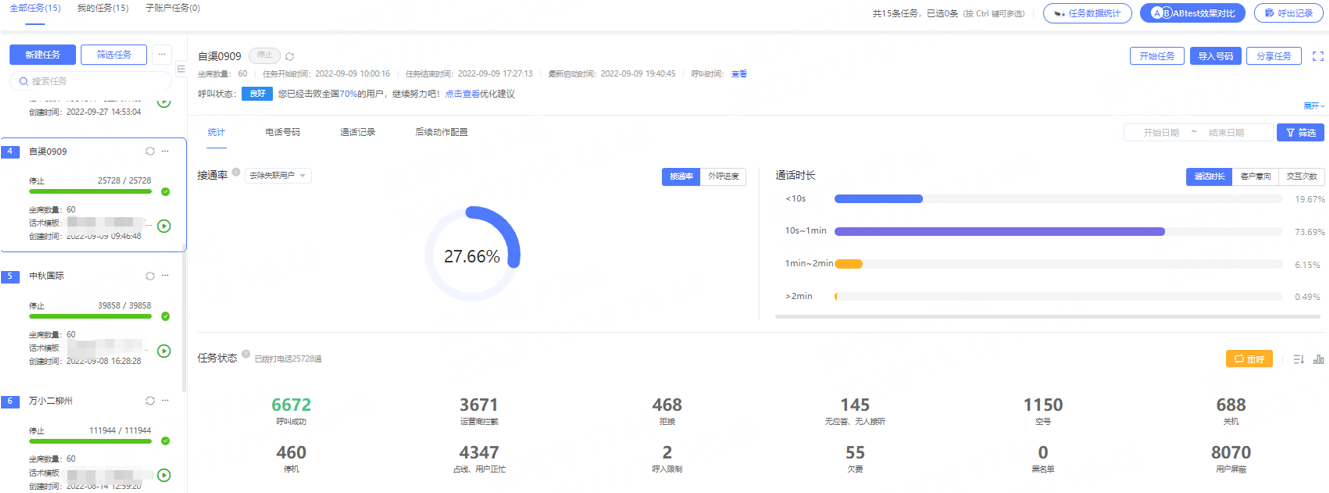Image resolution: width=1329 pixels, height=493 pixels.
Task: Toggle call chart to 客户意向
Action: coord(1255,176)
